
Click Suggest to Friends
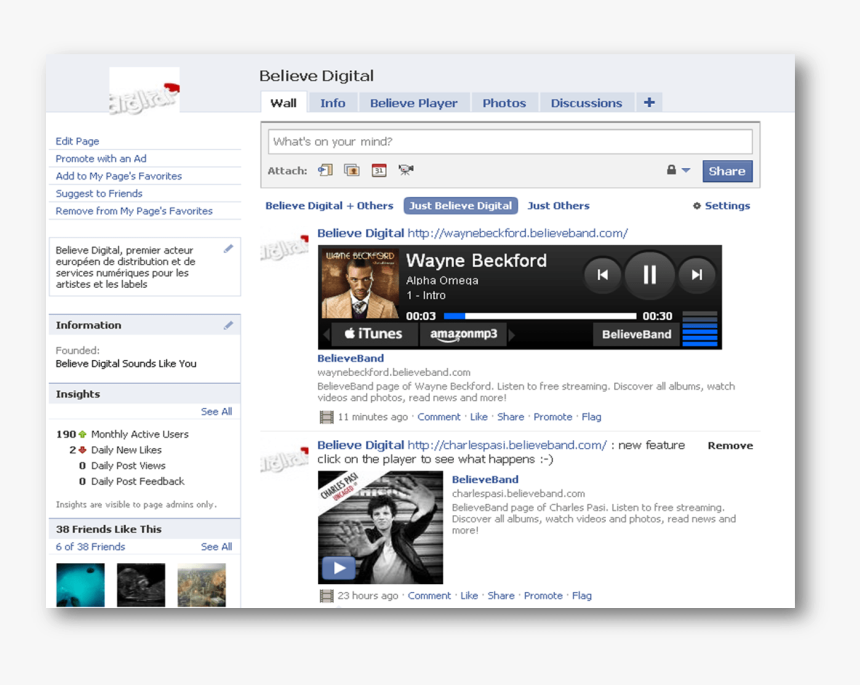coord(99,194)
